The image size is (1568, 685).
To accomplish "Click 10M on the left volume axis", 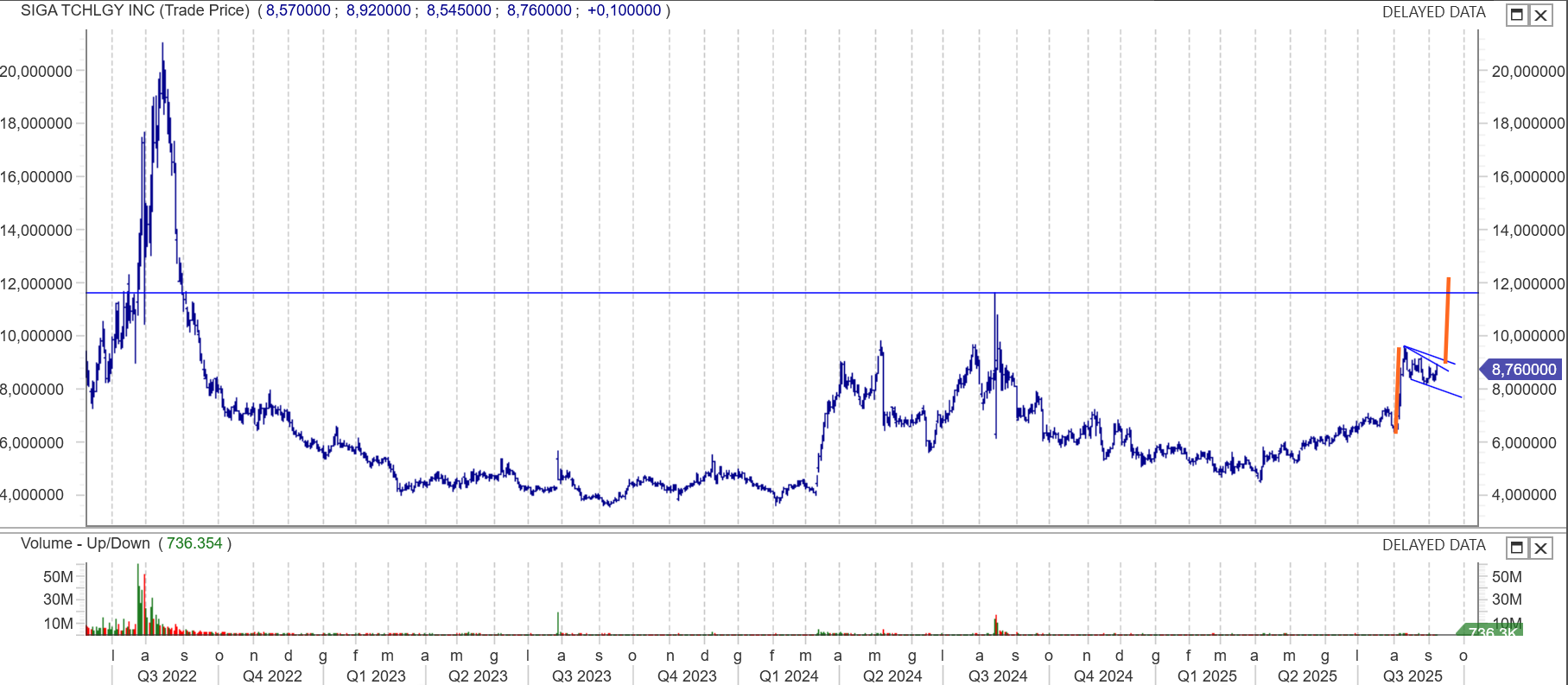I will [58, 624].
